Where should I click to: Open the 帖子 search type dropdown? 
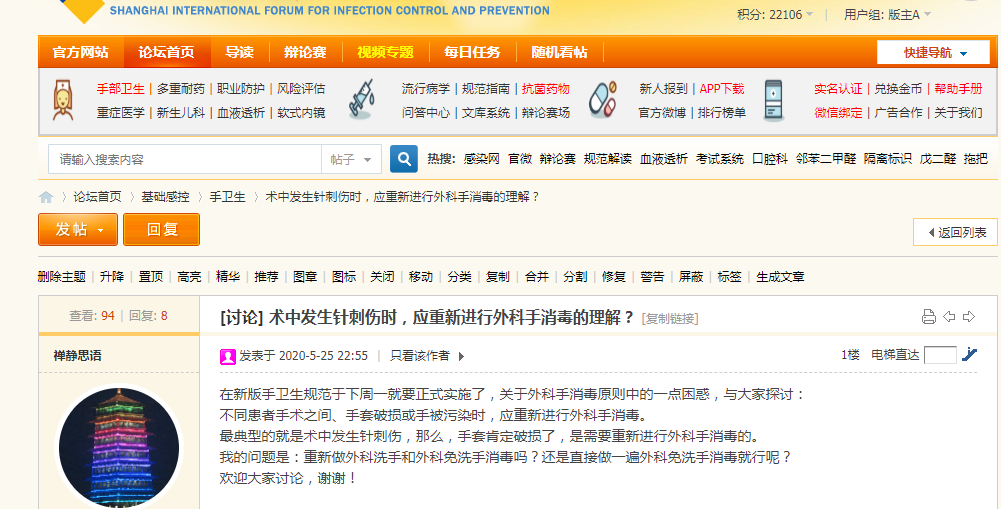(x=351, y=159)
